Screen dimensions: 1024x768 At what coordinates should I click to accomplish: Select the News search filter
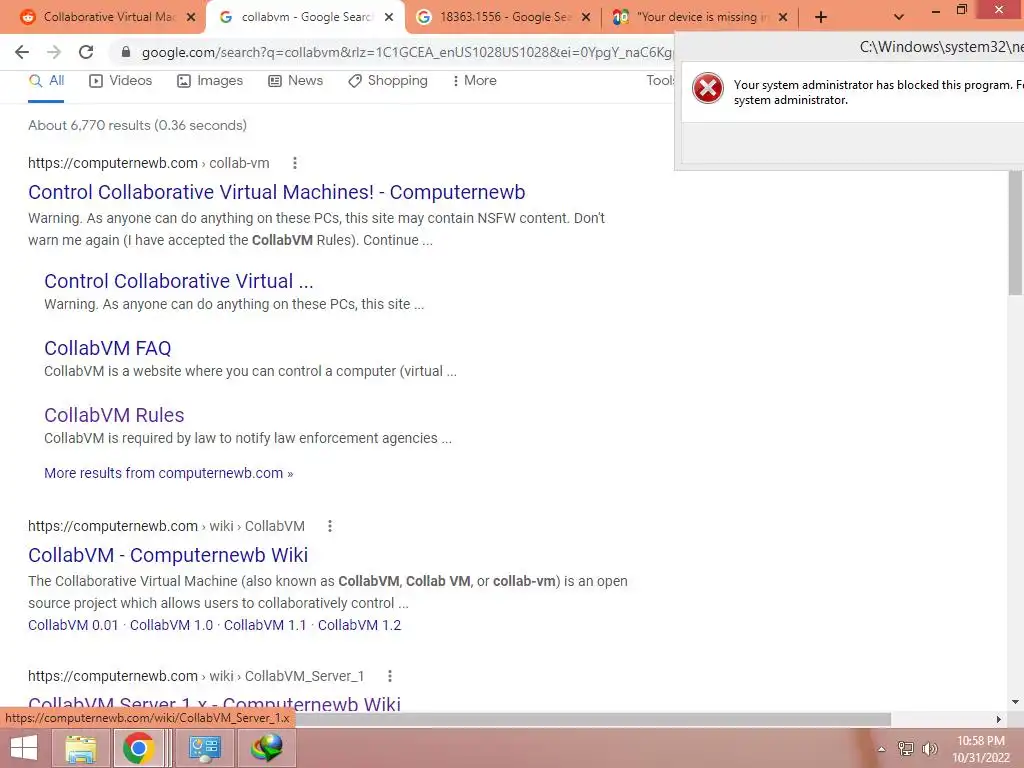click(296, 80)
